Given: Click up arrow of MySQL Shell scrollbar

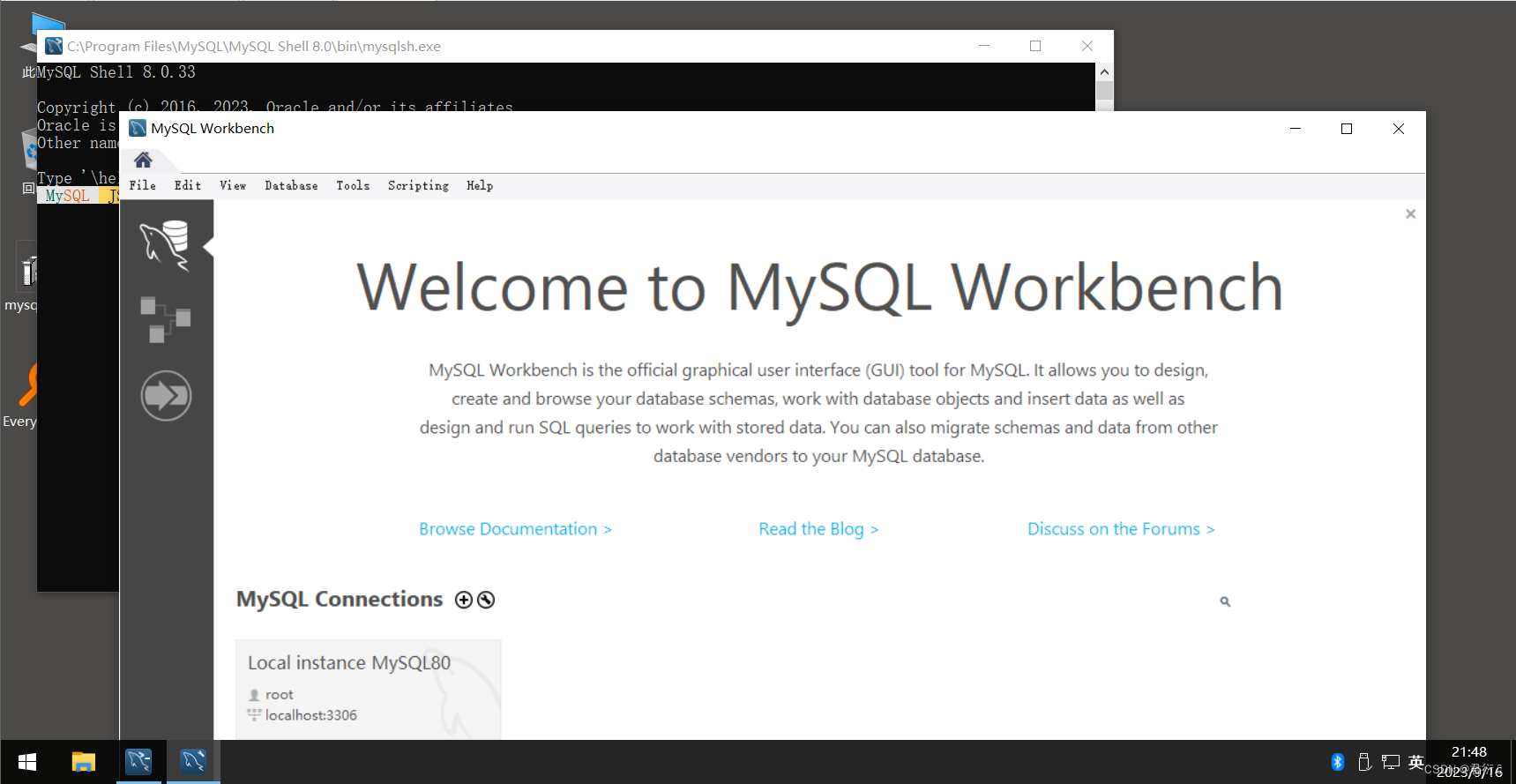Looking at the screenshot, I should pyautogui.click(x=1104, y=71).
